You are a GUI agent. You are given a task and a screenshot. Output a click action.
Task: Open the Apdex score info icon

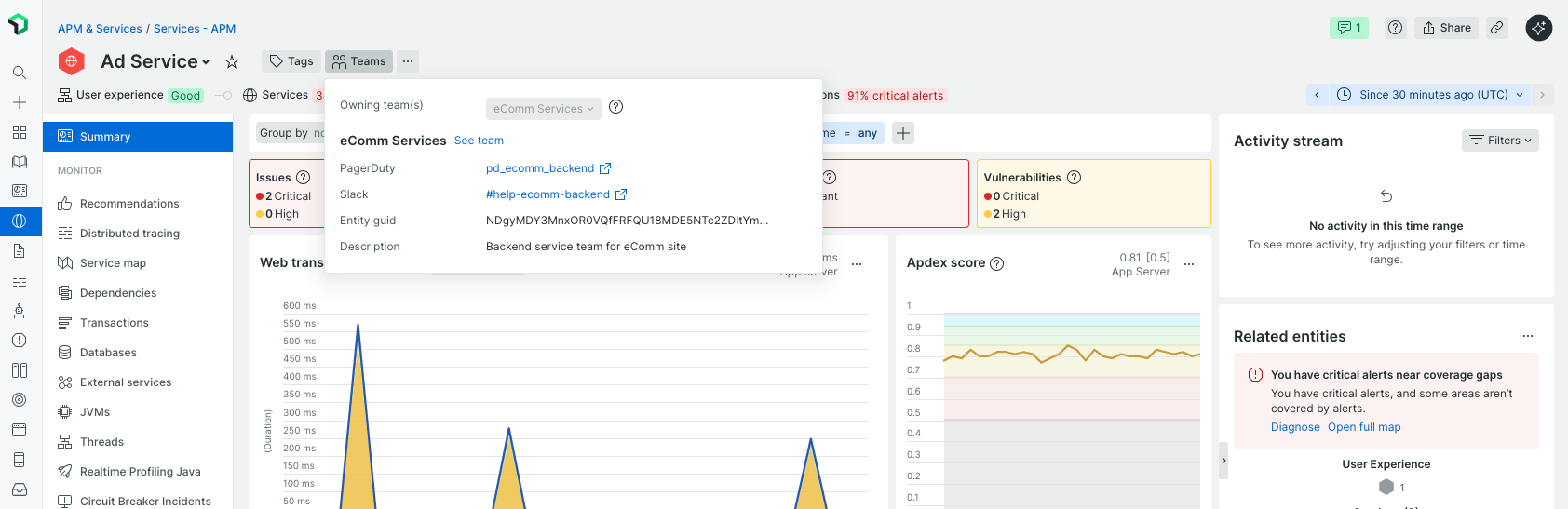[x=997, y=263]
